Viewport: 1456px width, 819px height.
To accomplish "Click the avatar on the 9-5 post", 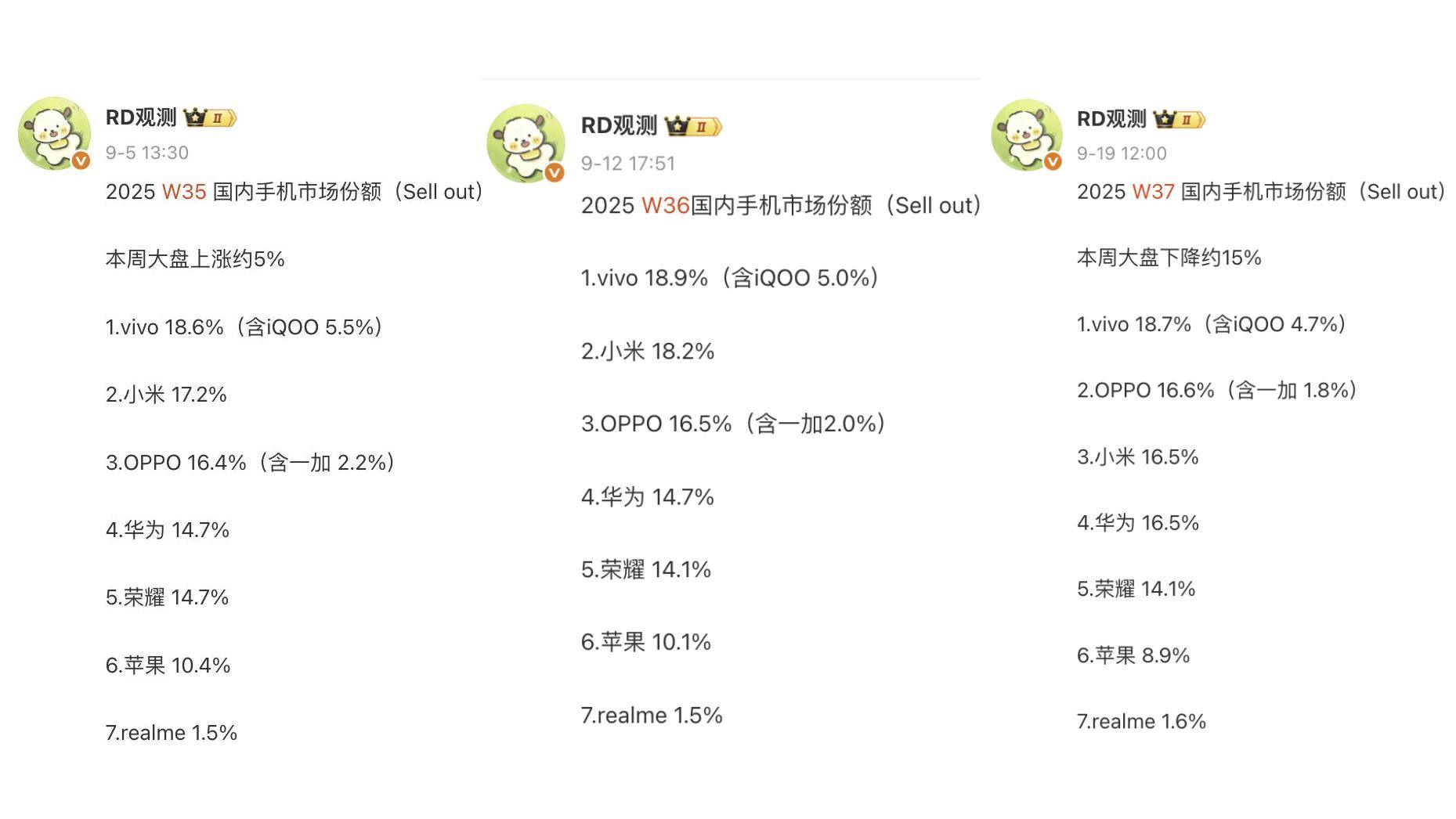I will click(x=53, y=132).
